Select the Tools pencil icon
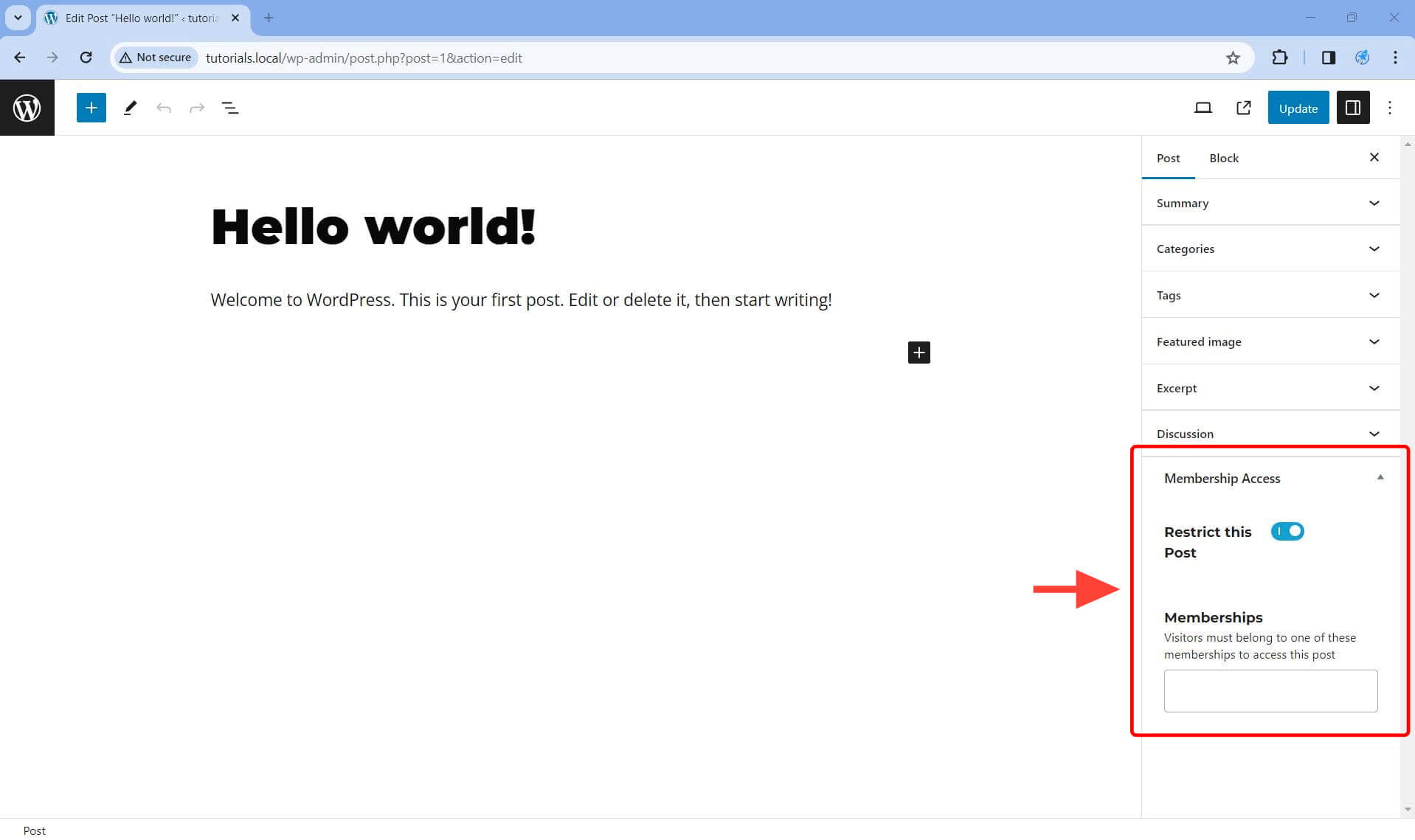The height and width of the screenshot is (840, 1415). point(130,108)
